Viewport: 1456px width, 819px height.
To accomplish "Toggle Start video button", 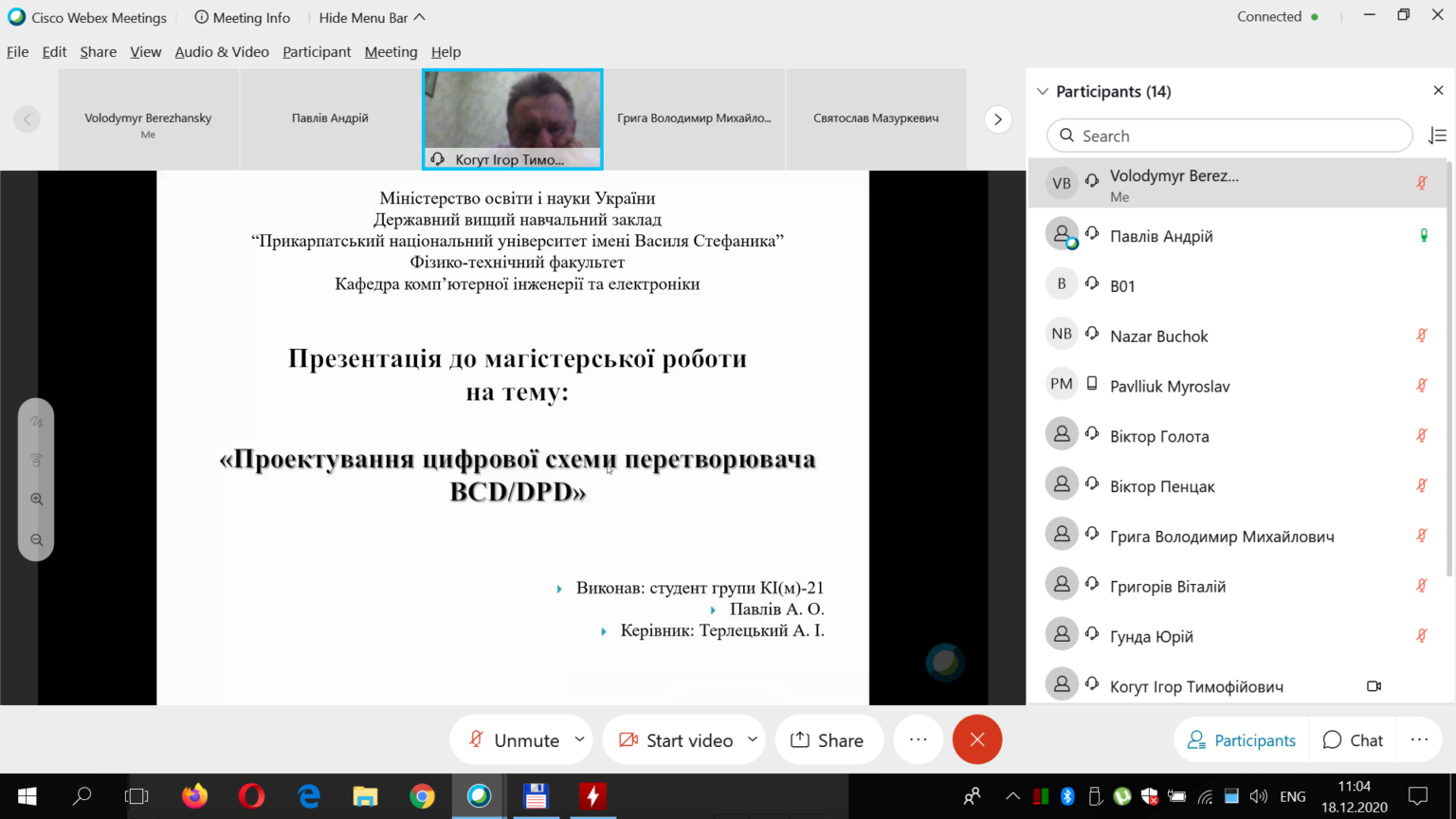I will [x=676, y=740].
